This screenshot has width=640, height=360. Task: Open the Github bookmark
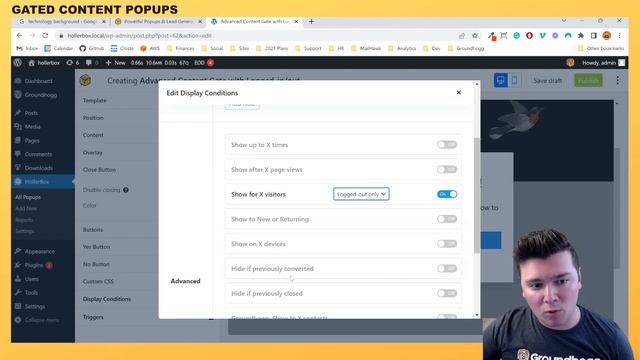coord(92,48)
